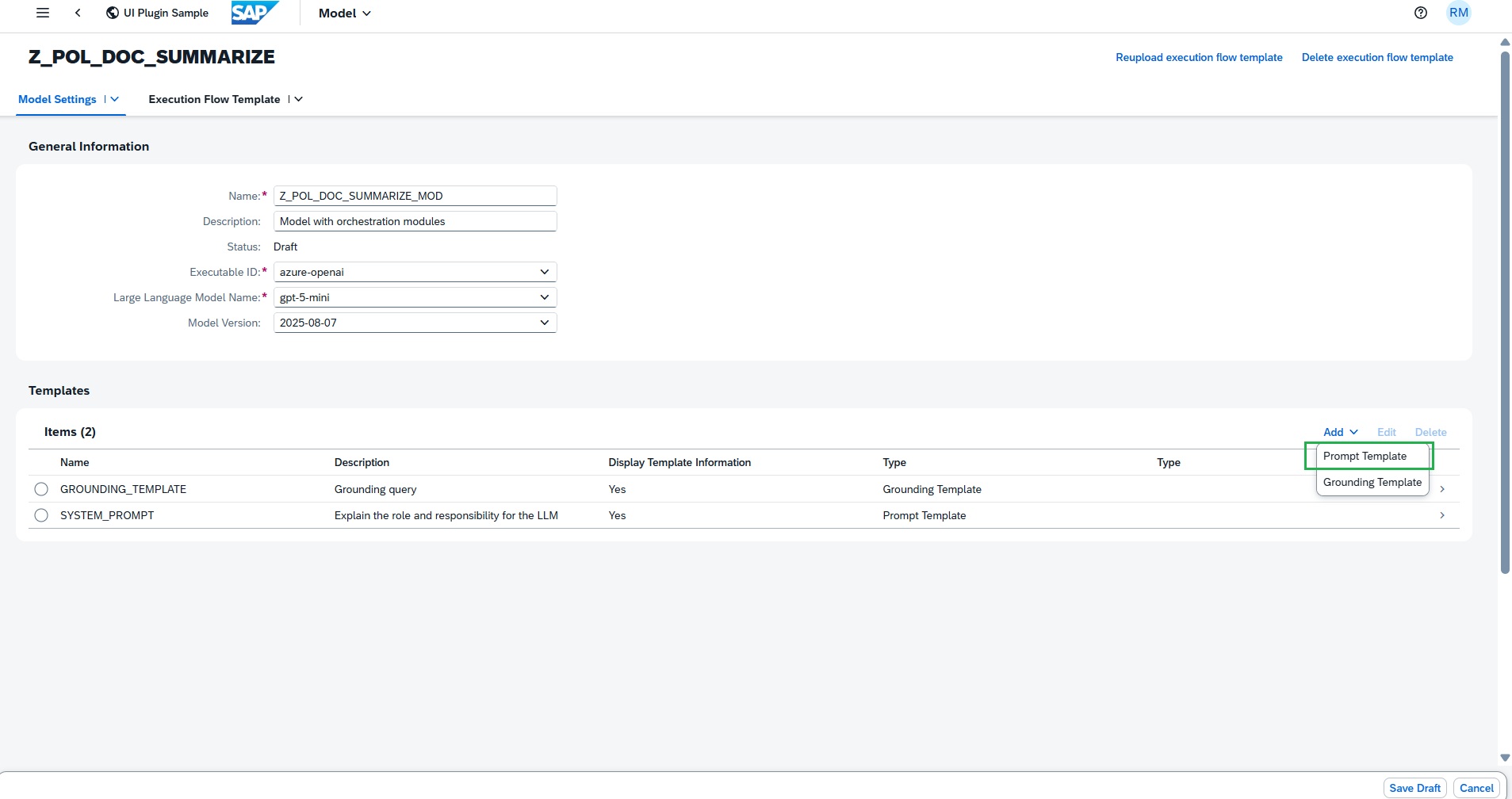Expand Execution Flow Template tab chevron
1512x799 pixels.
tap(298, 99)
